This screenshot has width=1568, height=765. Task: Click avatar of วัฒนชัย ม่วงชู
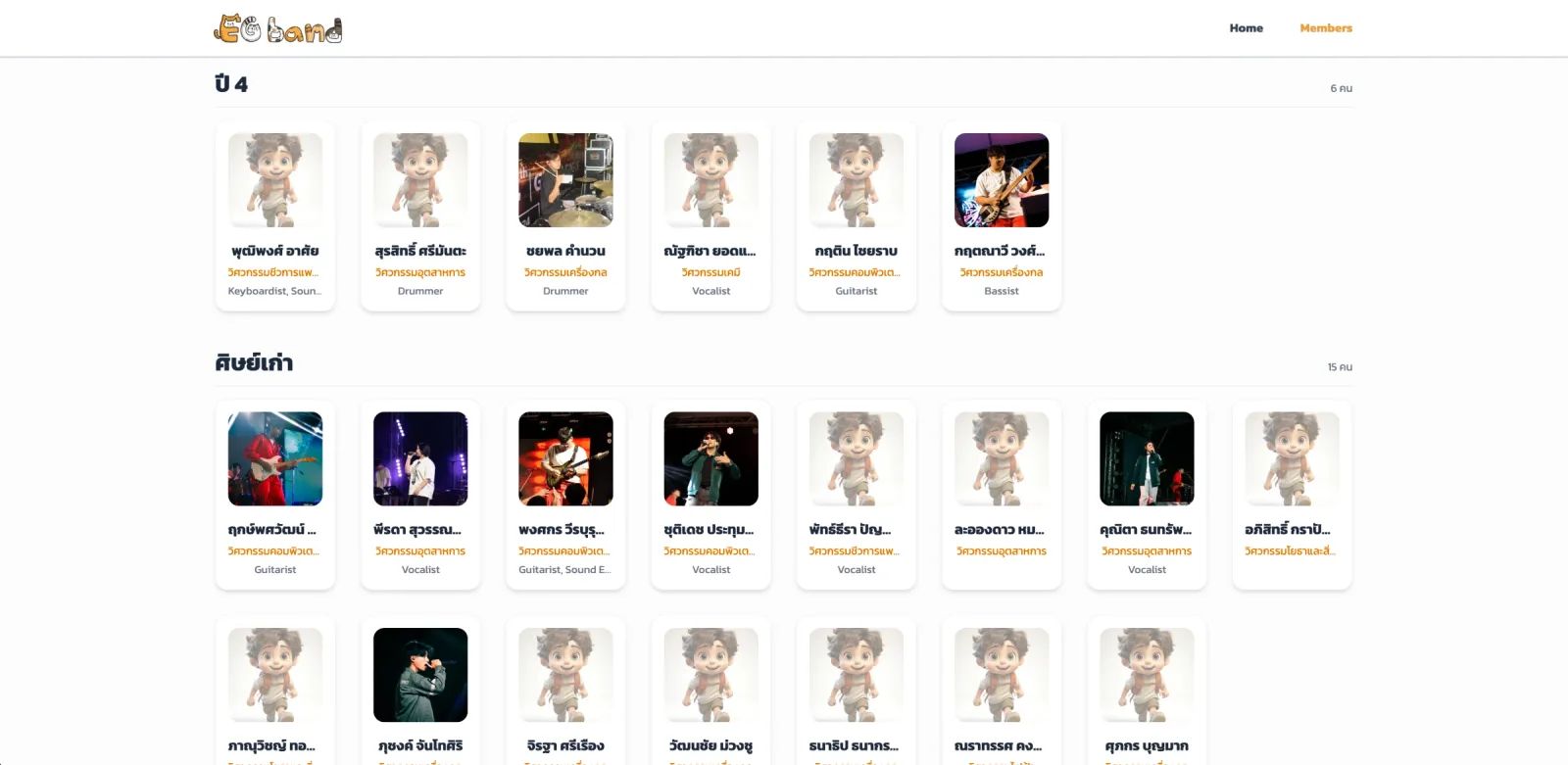[710, 675]
